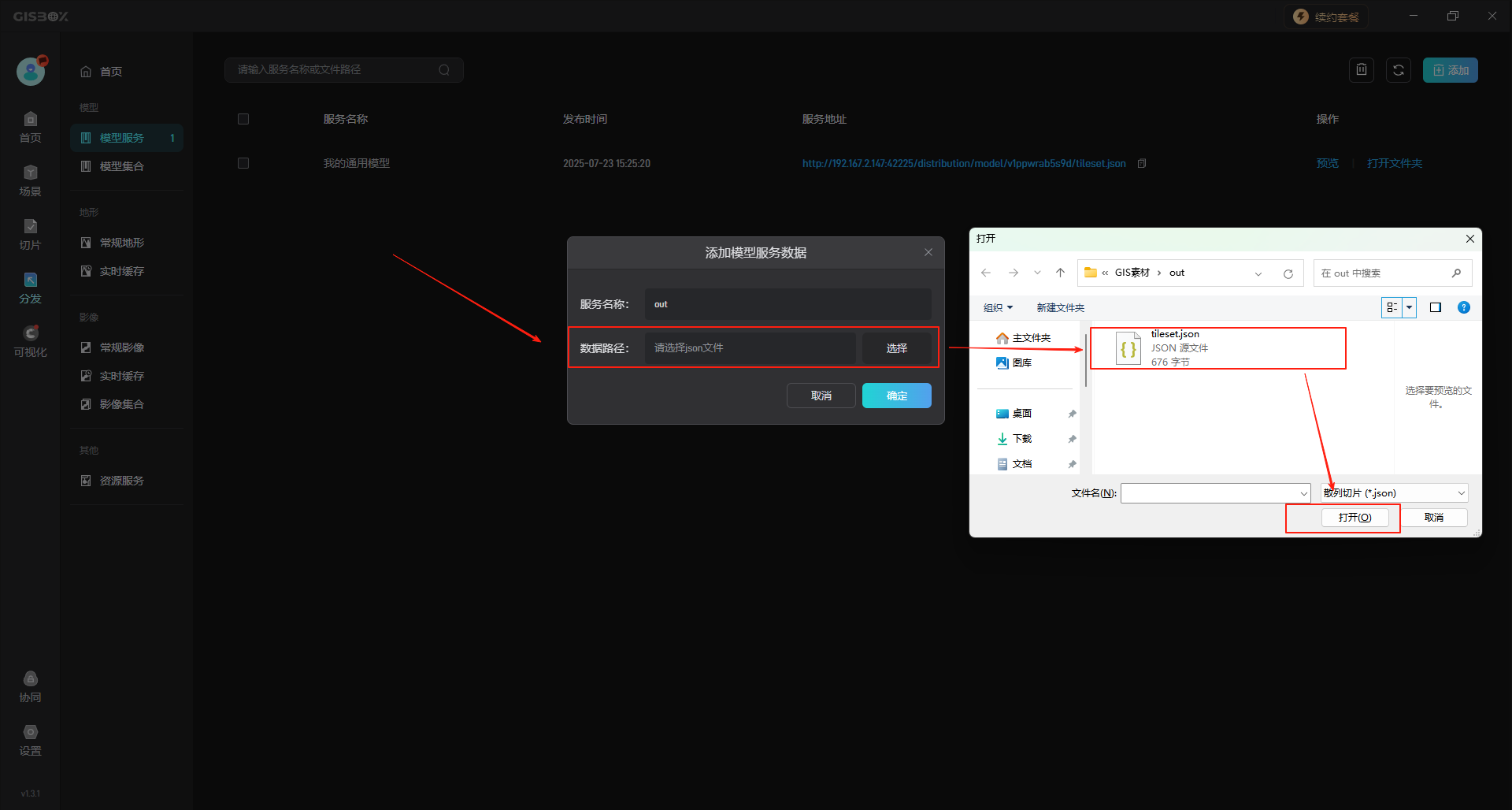
Task: Select 模型服务 menu item
Action: tap(126, 138)
